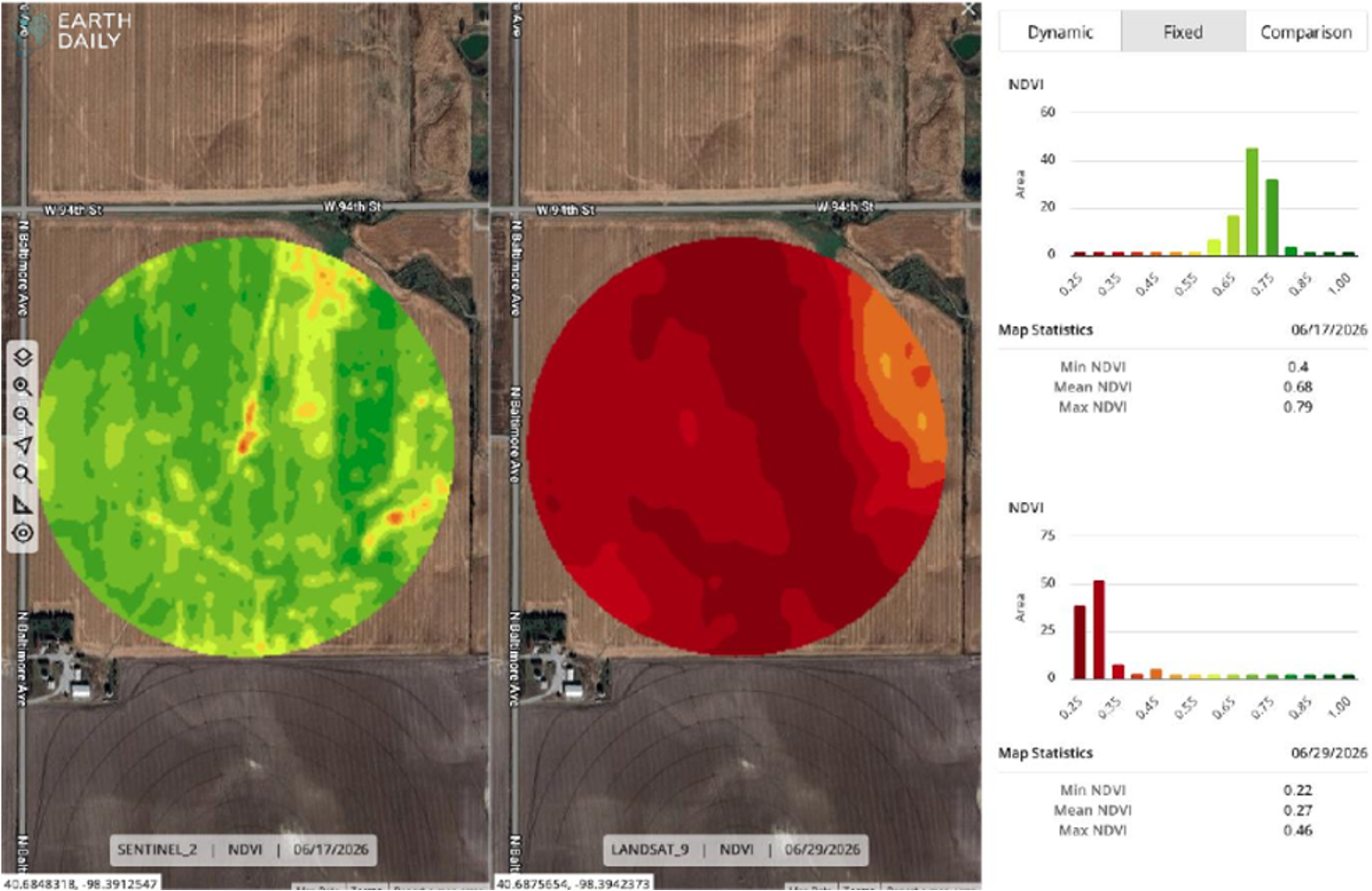The width and height of the screenshot is (1372, 891).
Task: Close the map view with the X
Action: [x=969, y=10]
